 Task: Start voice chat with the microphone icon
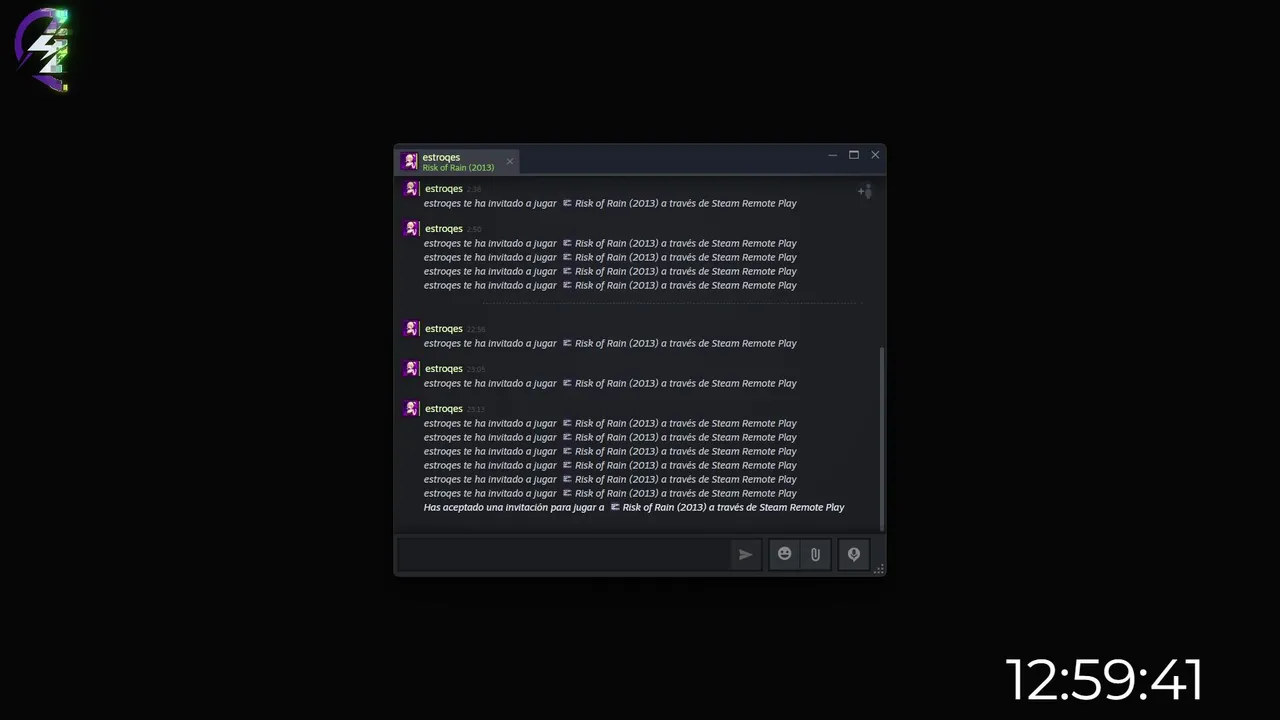(x=854, y=554)
